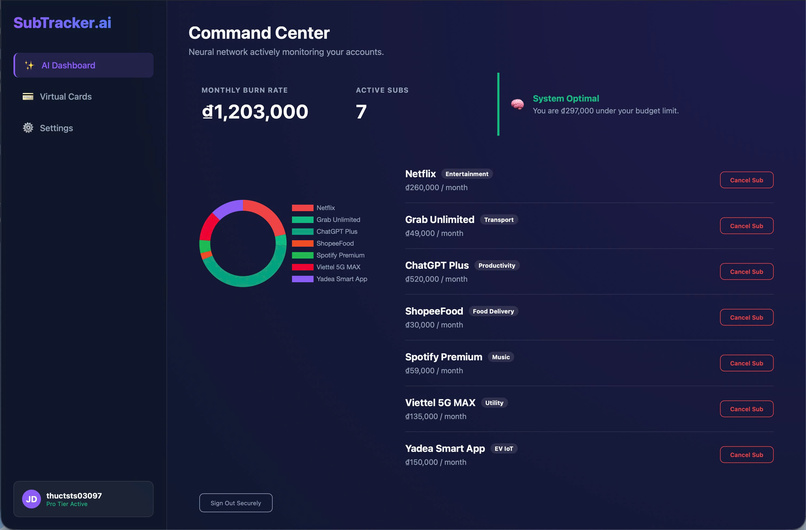Go to Settings in the sidebar
Screen dimensions: 806x530
point(83,128)
